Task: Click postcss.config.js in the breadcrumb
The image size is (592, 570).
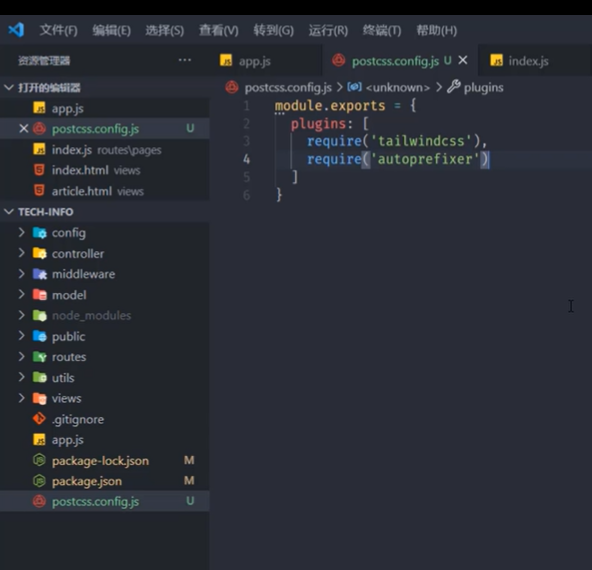Action: [x=288, y=88]
